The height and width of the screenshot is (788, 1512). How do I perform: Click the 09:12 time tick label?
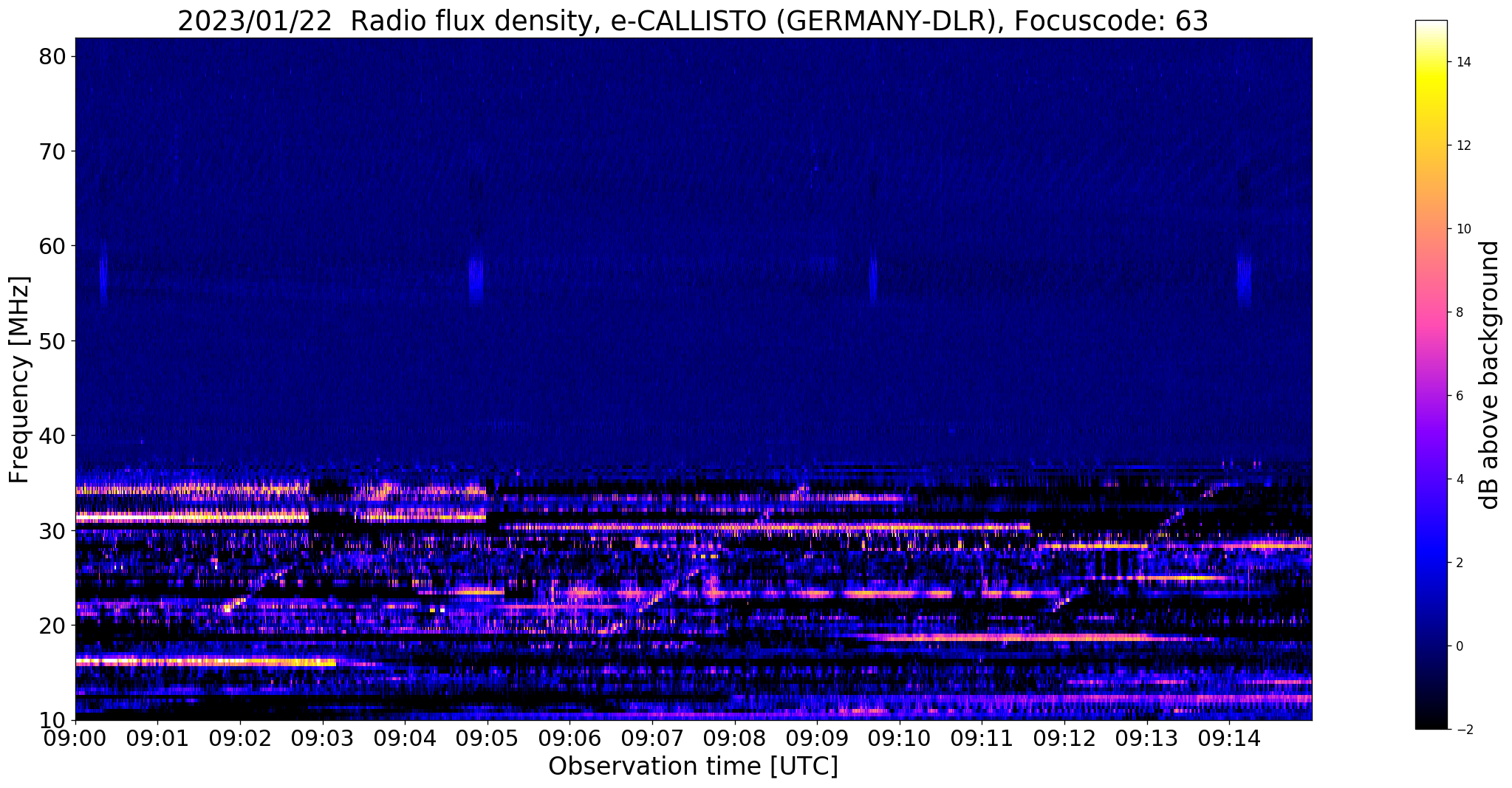1064,738
